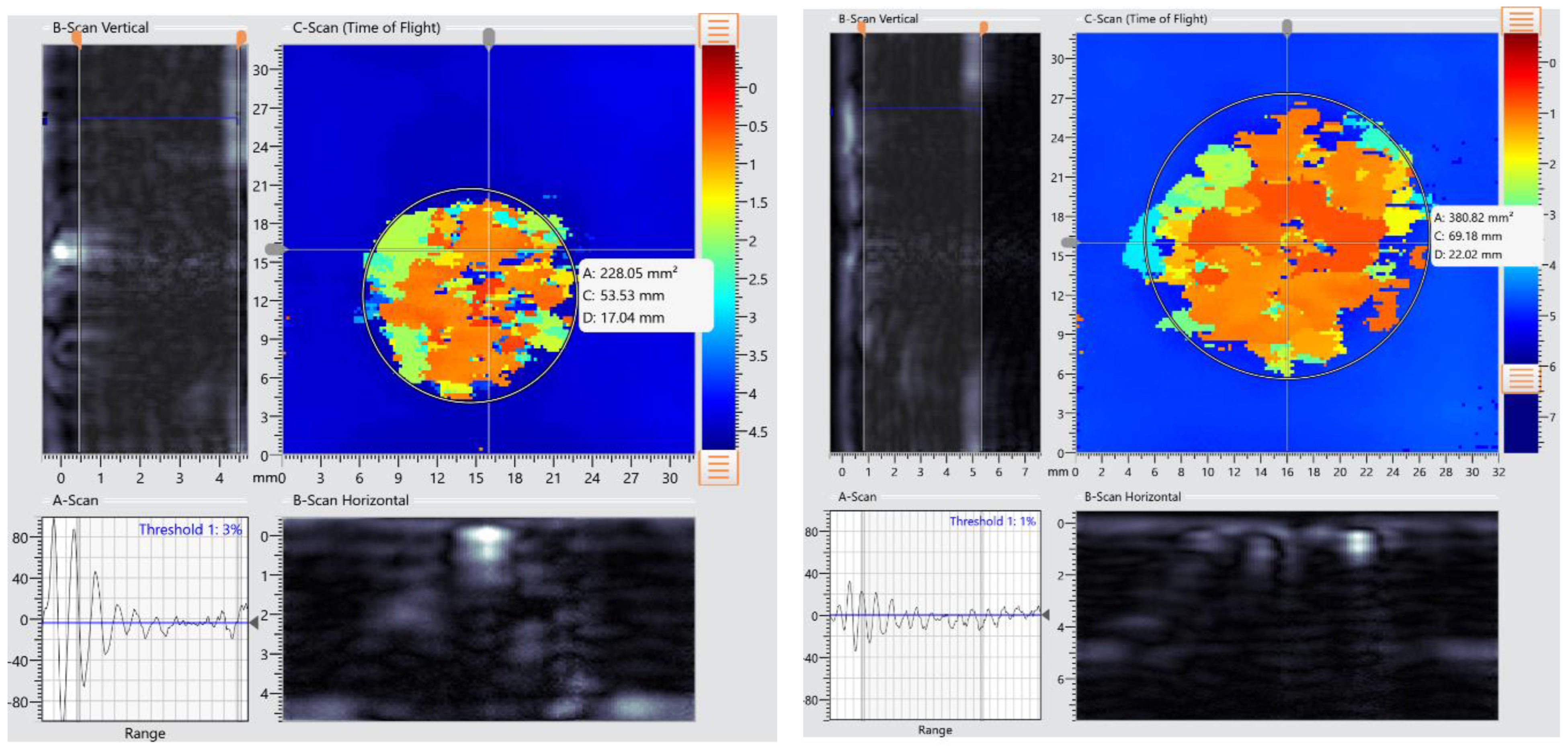Grab horizontal cursor handle on left C-Scan edge
This screenshot has width=1568, height=751.
click(x=274, y=250)
